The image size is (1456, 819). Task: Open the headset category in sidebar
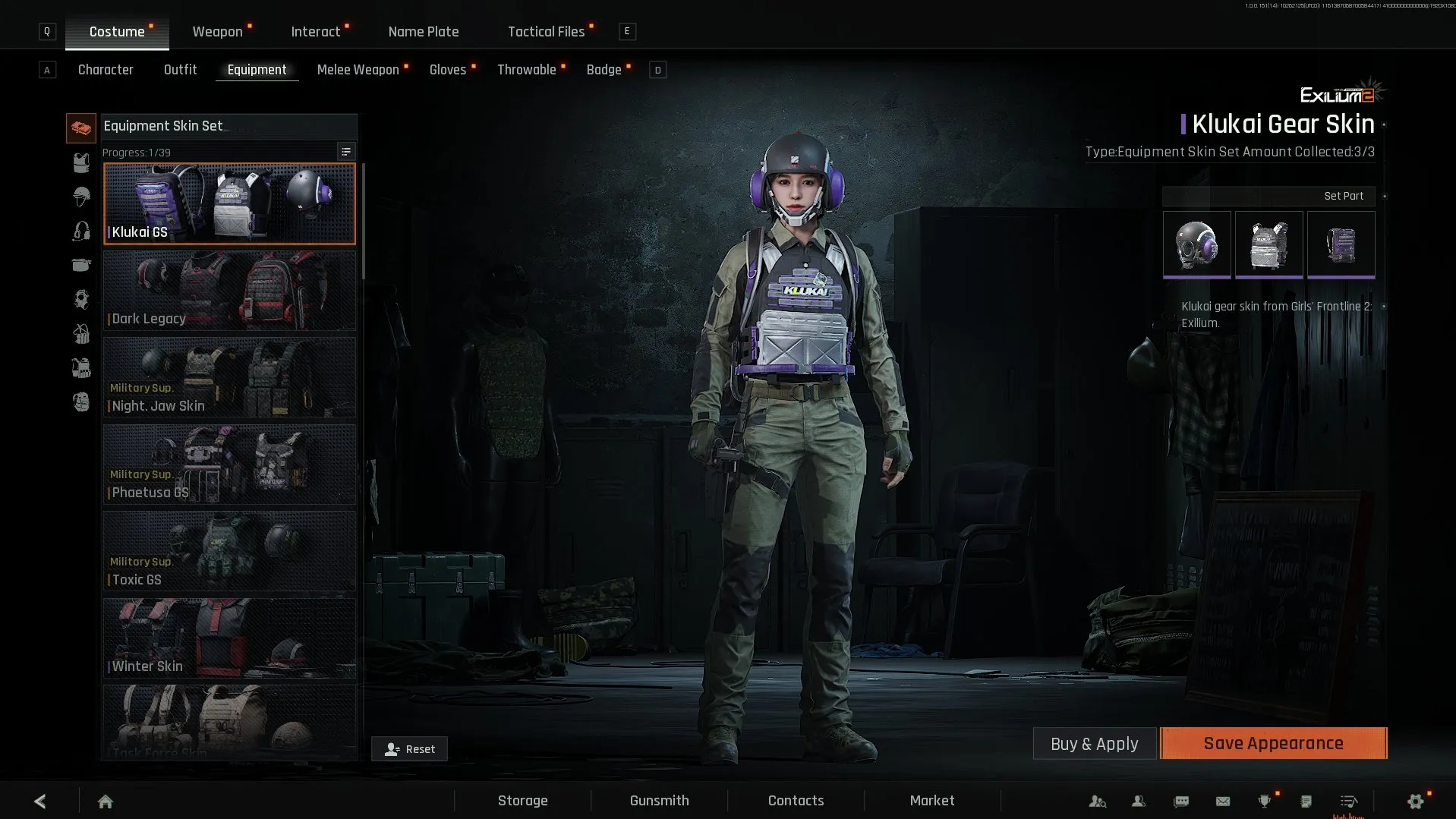[x=81, y=231]
